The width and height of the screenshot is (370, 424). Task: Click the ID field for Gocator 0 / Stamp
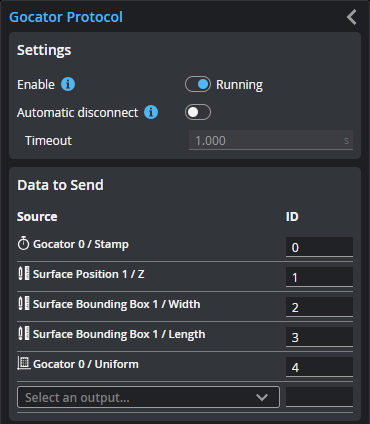point(319,247)
